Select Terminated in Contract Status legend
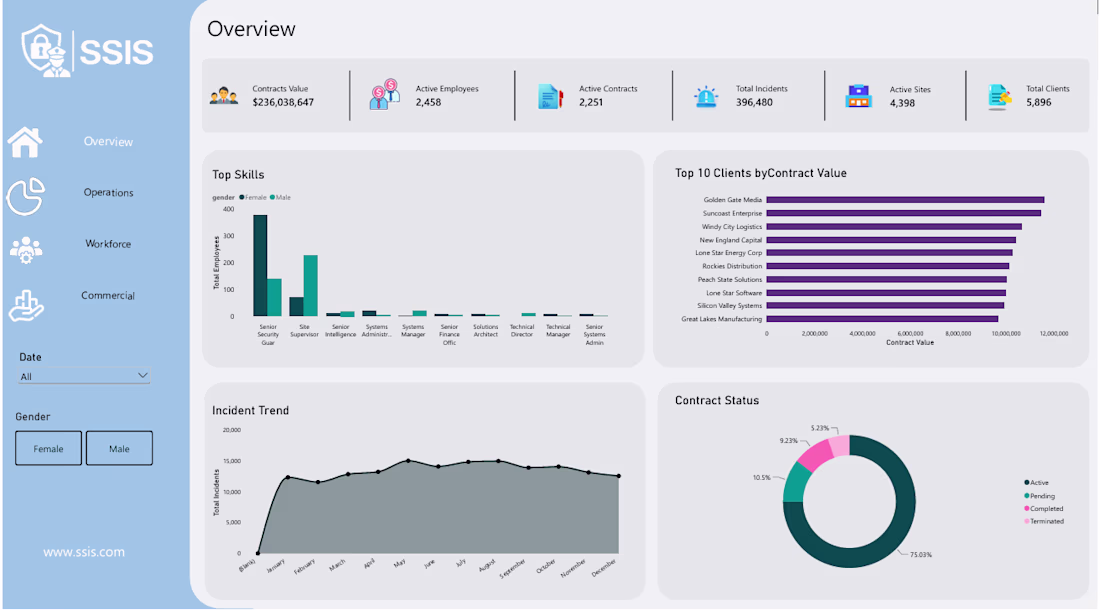 click(1045, 521)
